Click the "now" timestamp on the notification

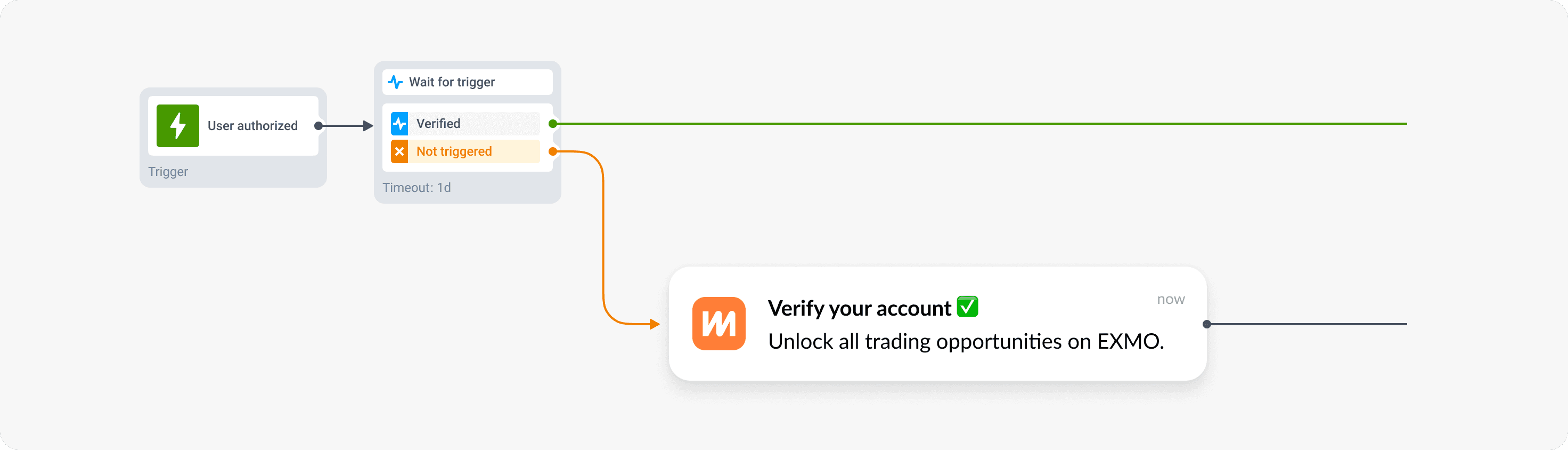[x=1171, y=300]
